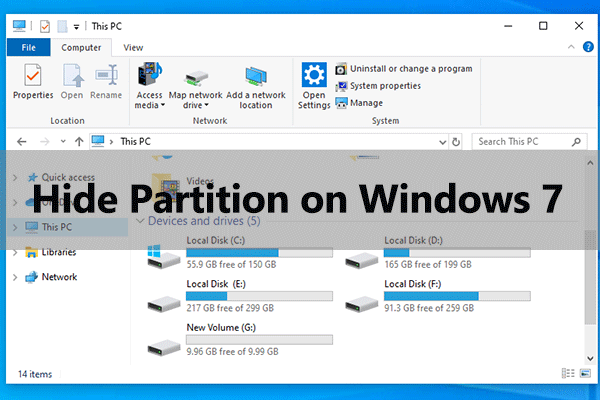Click '55.9 GB free of 150 GB' text
The height and width of the screenshot is (400, 600).
coord(231,264)
